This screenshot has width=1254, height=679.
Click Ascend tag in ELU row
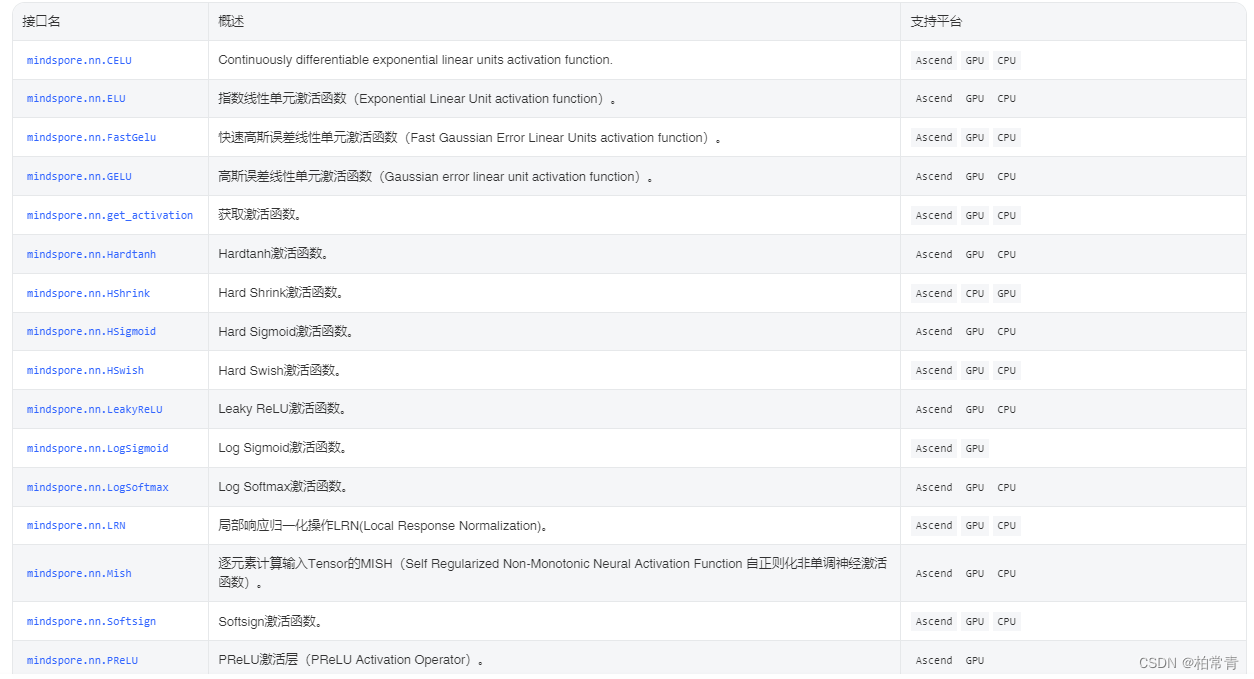pos(934,99)
